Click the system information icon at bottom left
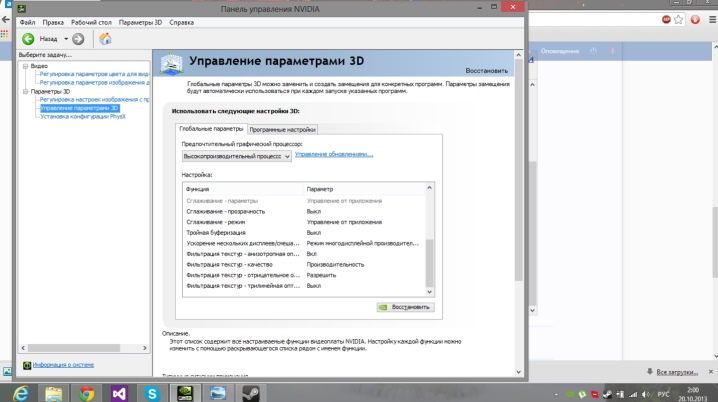 tap(27, 365)
